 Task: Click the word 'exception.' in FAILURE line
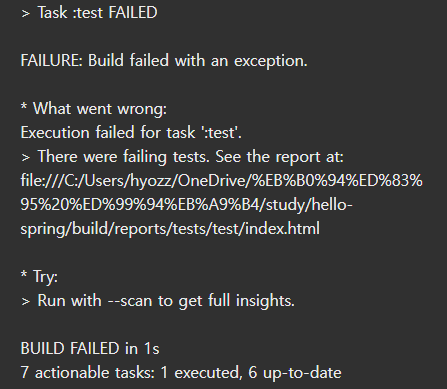271,61
